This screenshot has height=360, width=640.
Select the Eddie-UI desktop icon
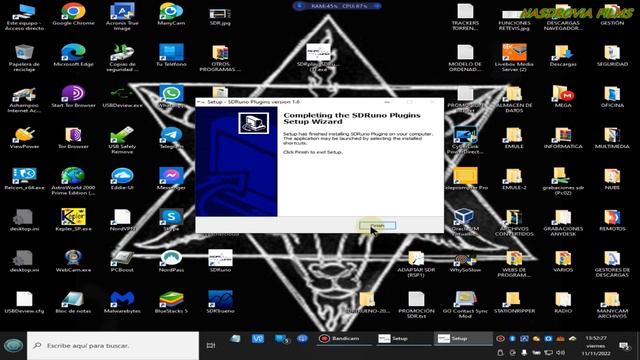[122, 179]
